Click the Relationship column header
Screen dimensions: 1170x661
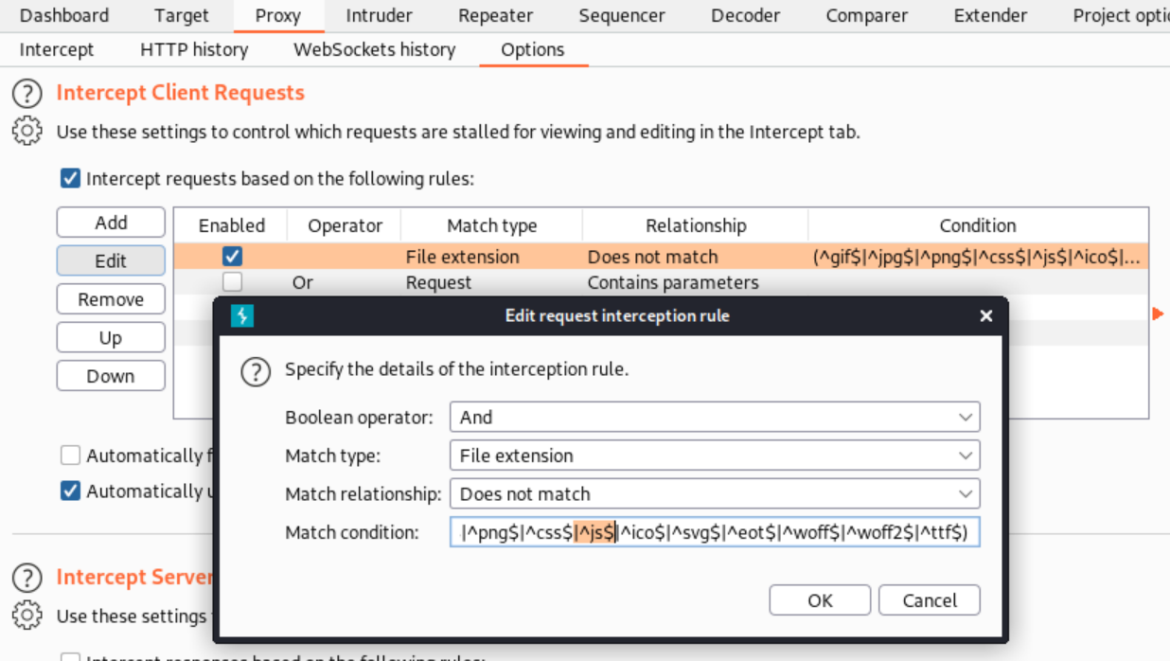point(695,225)
